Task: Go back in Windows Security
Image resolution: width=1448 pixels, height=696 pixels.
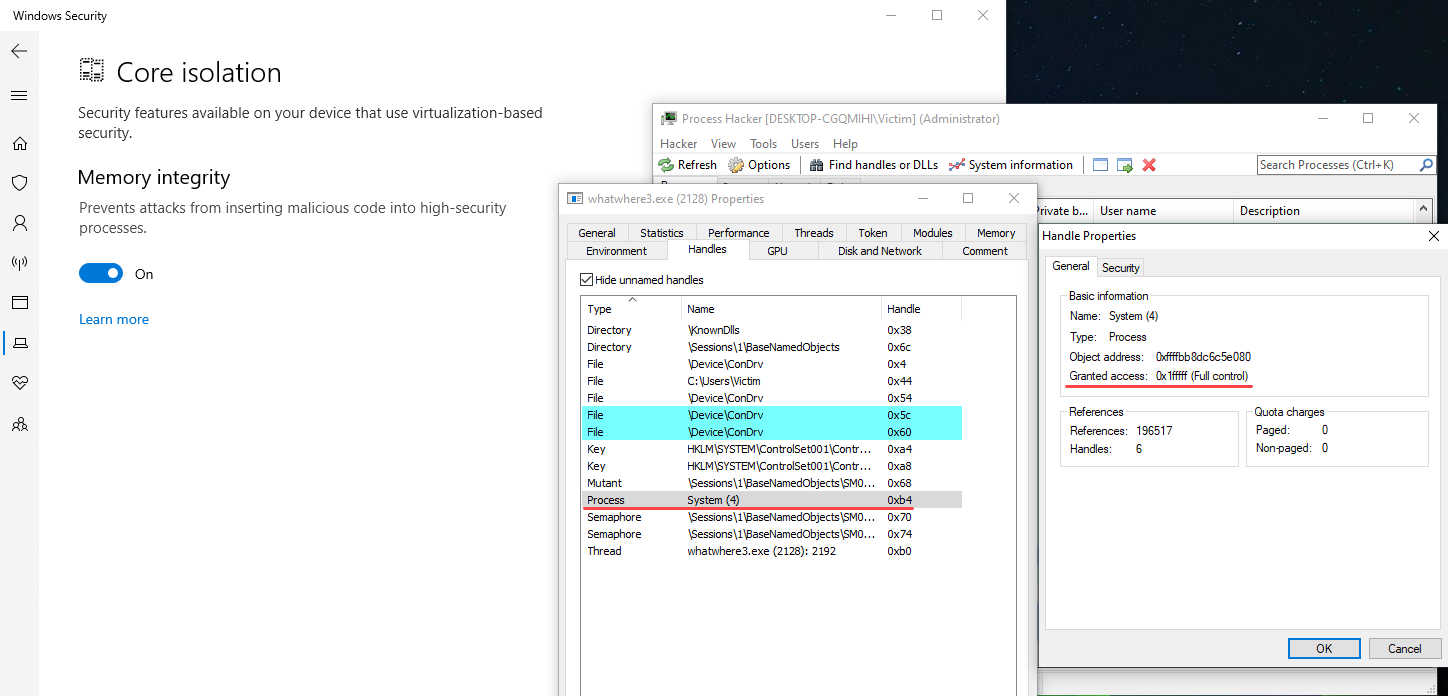Action: click(19, 51)
